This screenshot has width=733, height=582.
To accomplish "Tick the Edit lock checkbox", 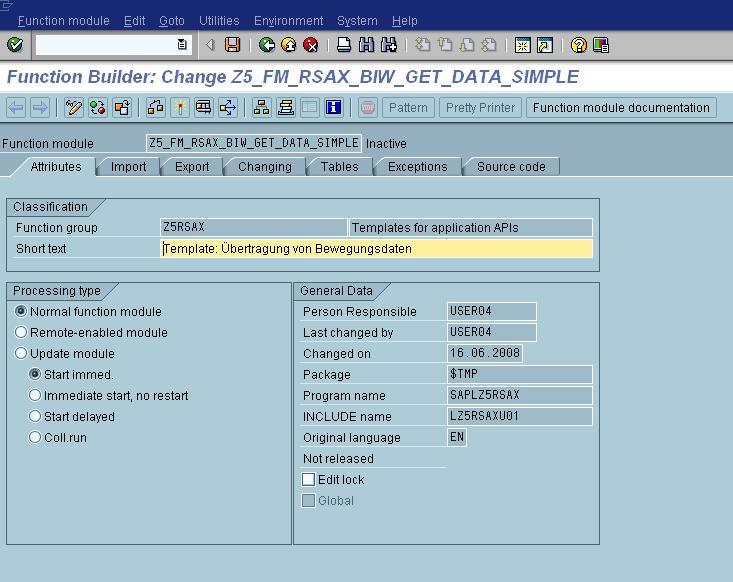I will coord(309,479).
